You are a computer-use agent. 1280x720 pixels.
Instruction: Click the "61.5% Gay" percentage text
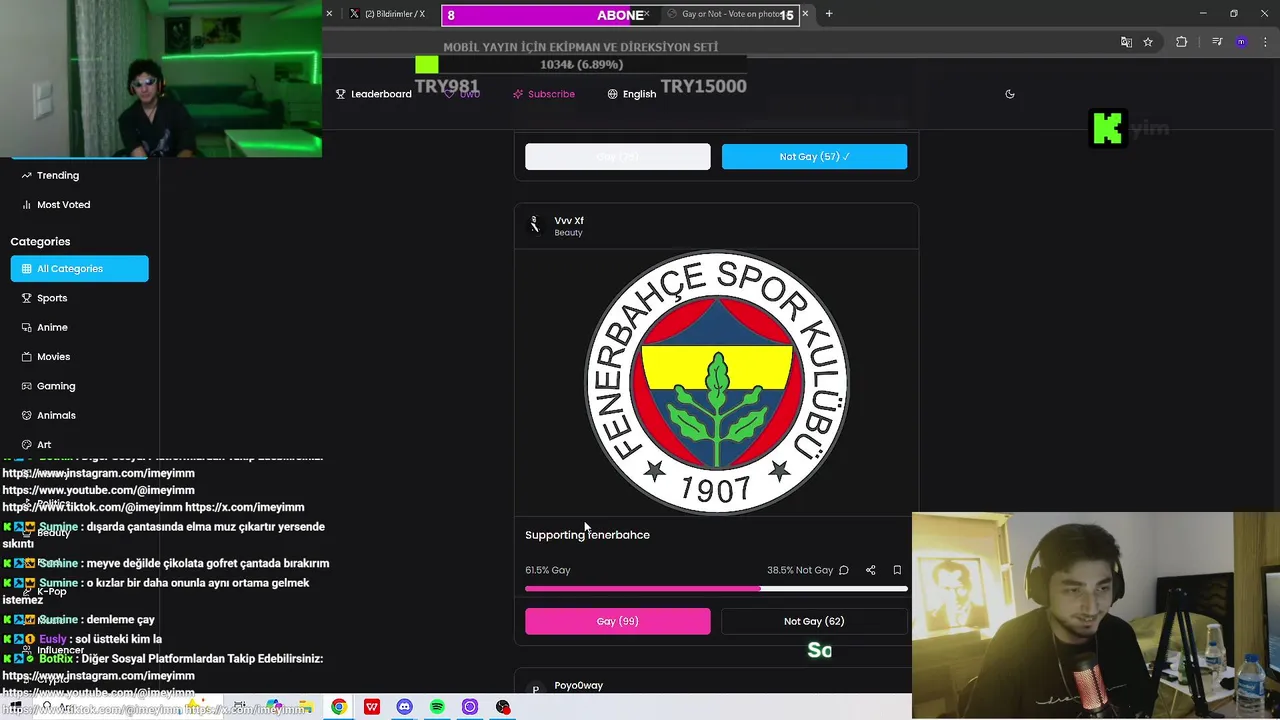point(548,570)
